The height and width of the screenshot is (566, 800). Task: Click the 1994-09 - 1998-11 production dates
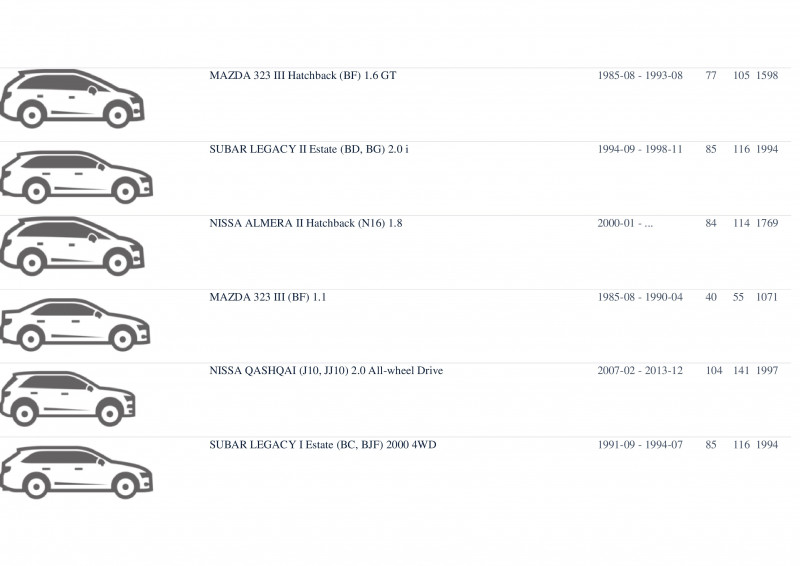[640, 150]
